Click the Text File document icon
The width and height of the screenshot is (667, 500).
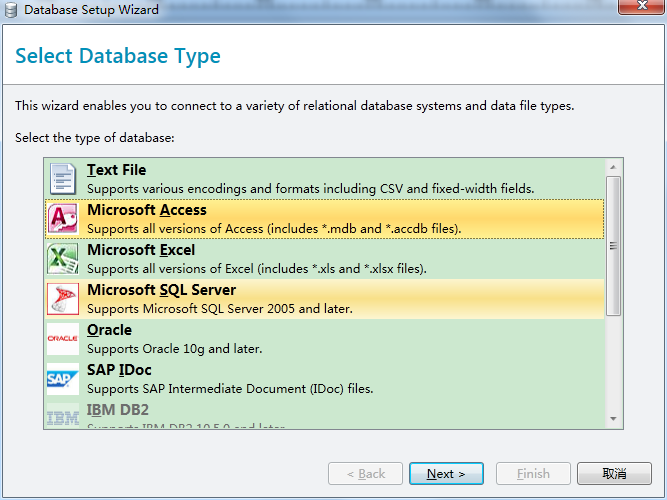[x=63, y=179]
